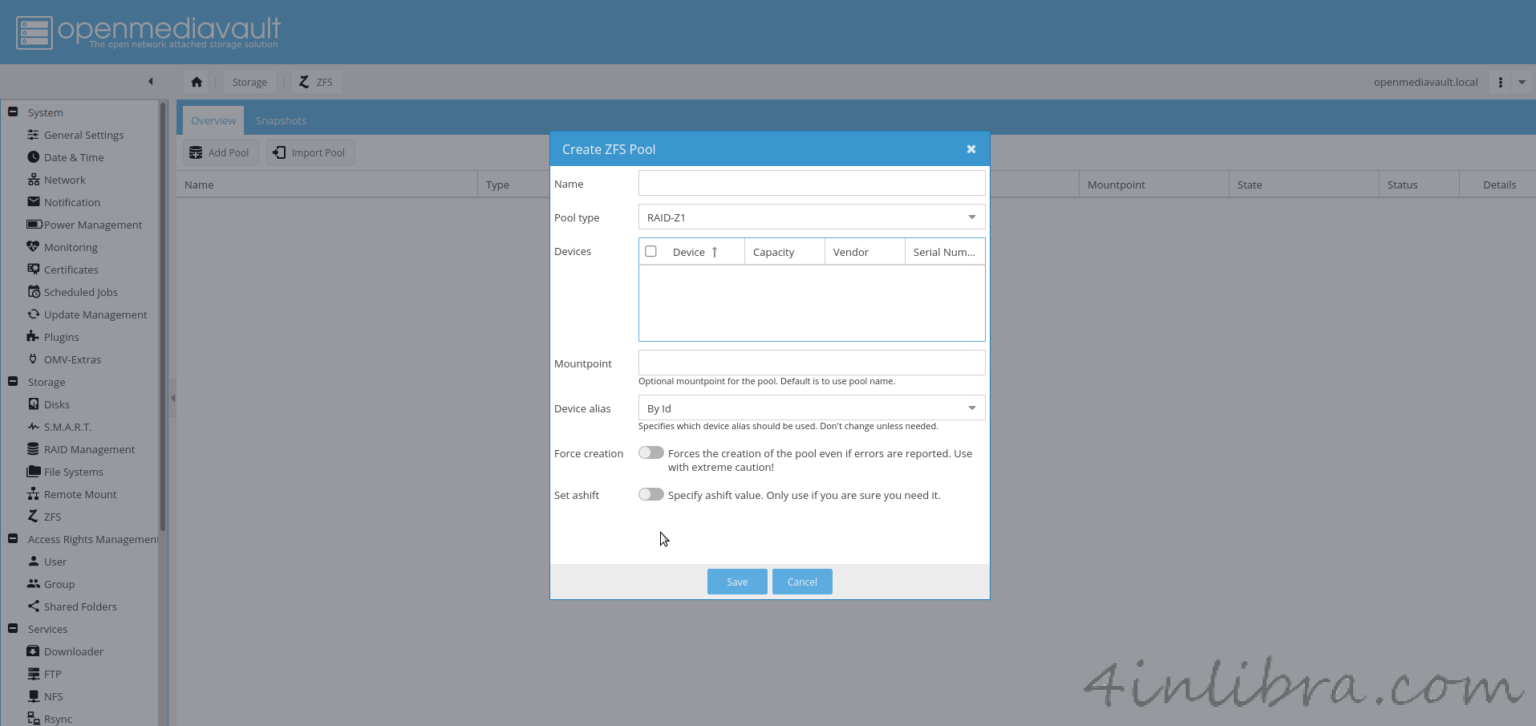Click the Shared Folders share icon
Screen dimensions: 1536x726
34,607
